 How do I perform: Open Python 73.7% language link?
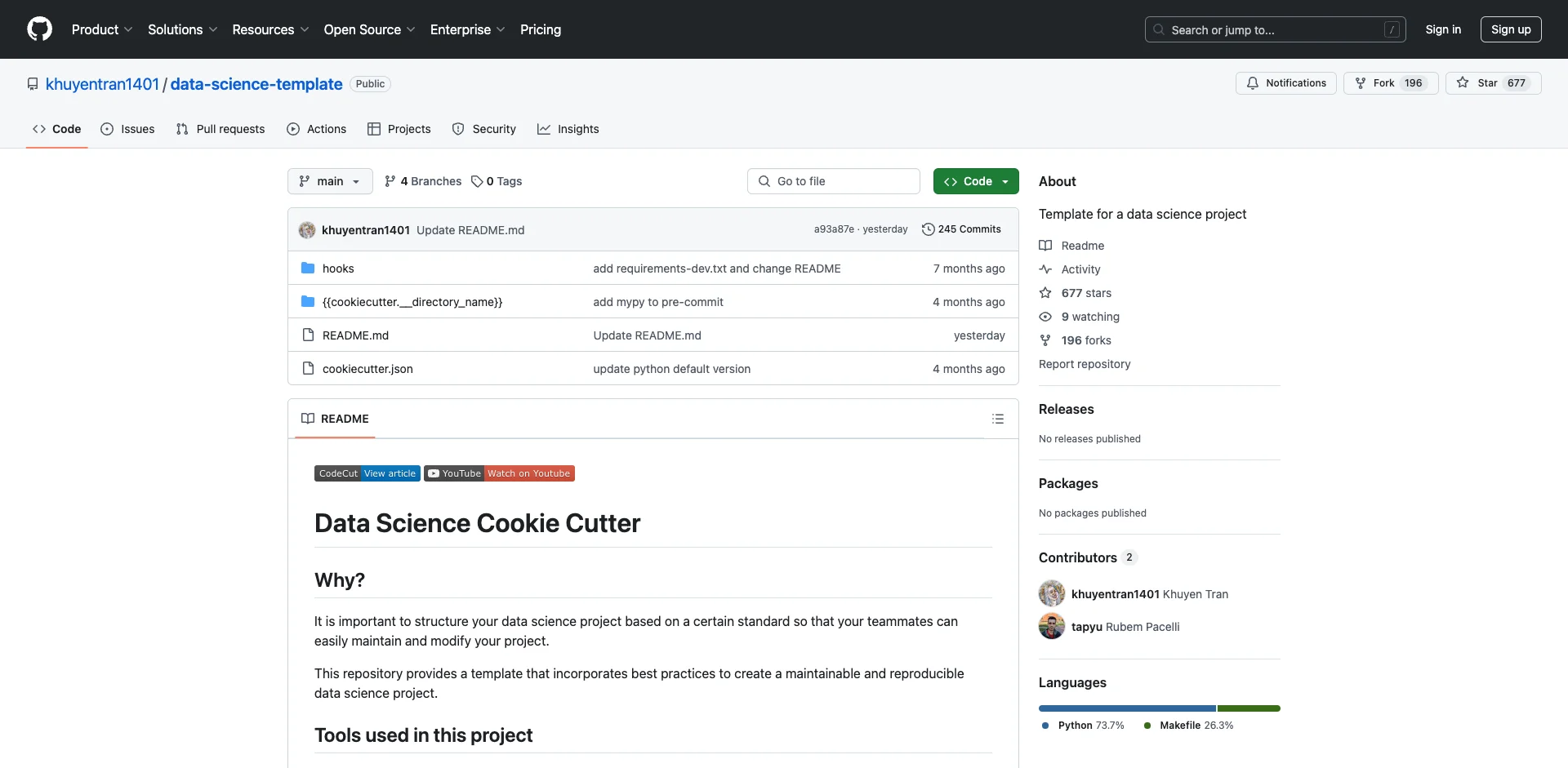tap(1083, 726)
